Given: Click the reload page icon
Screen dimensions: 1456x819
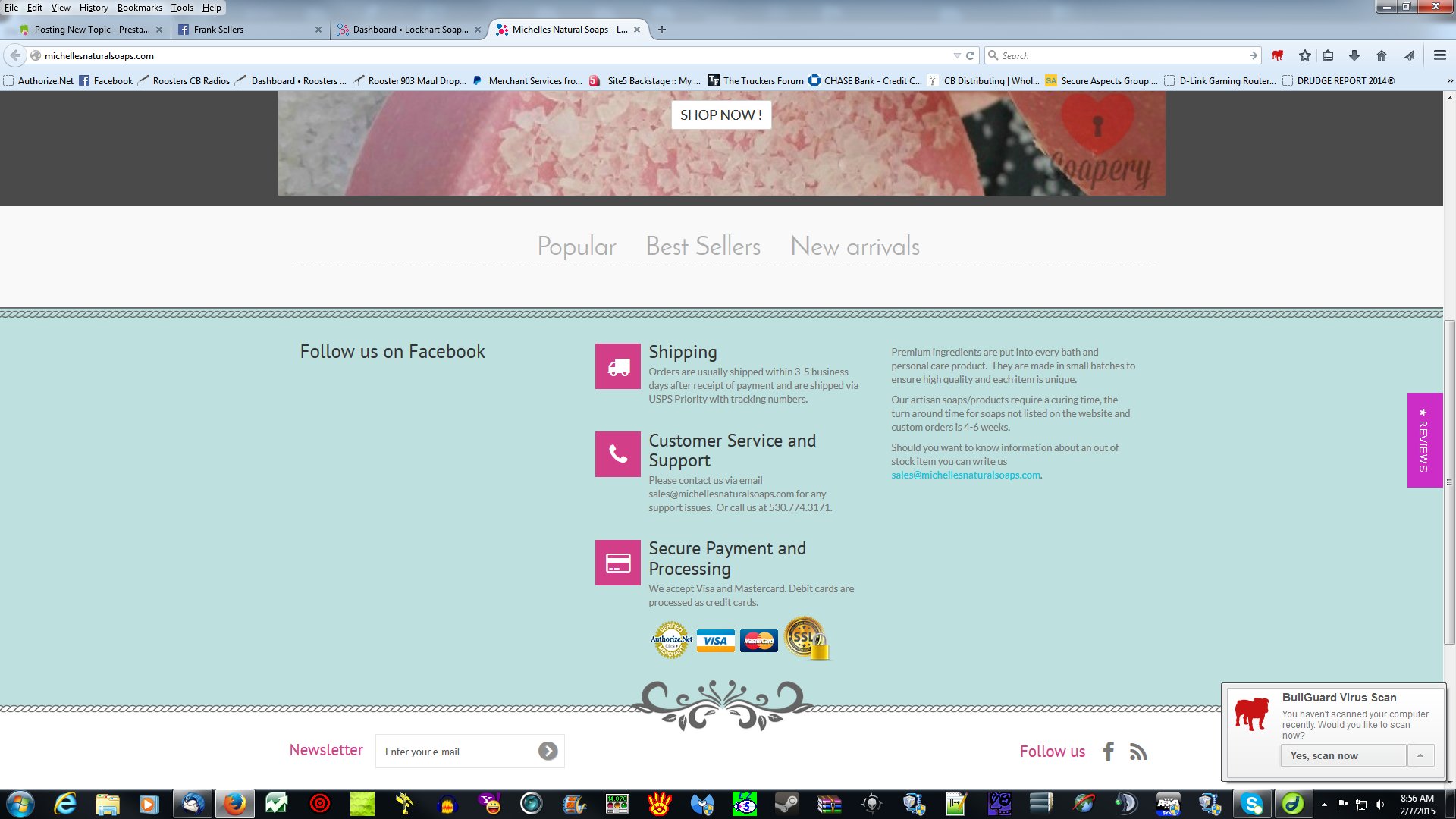Looking at the screenshot, I should coord(970,55).
